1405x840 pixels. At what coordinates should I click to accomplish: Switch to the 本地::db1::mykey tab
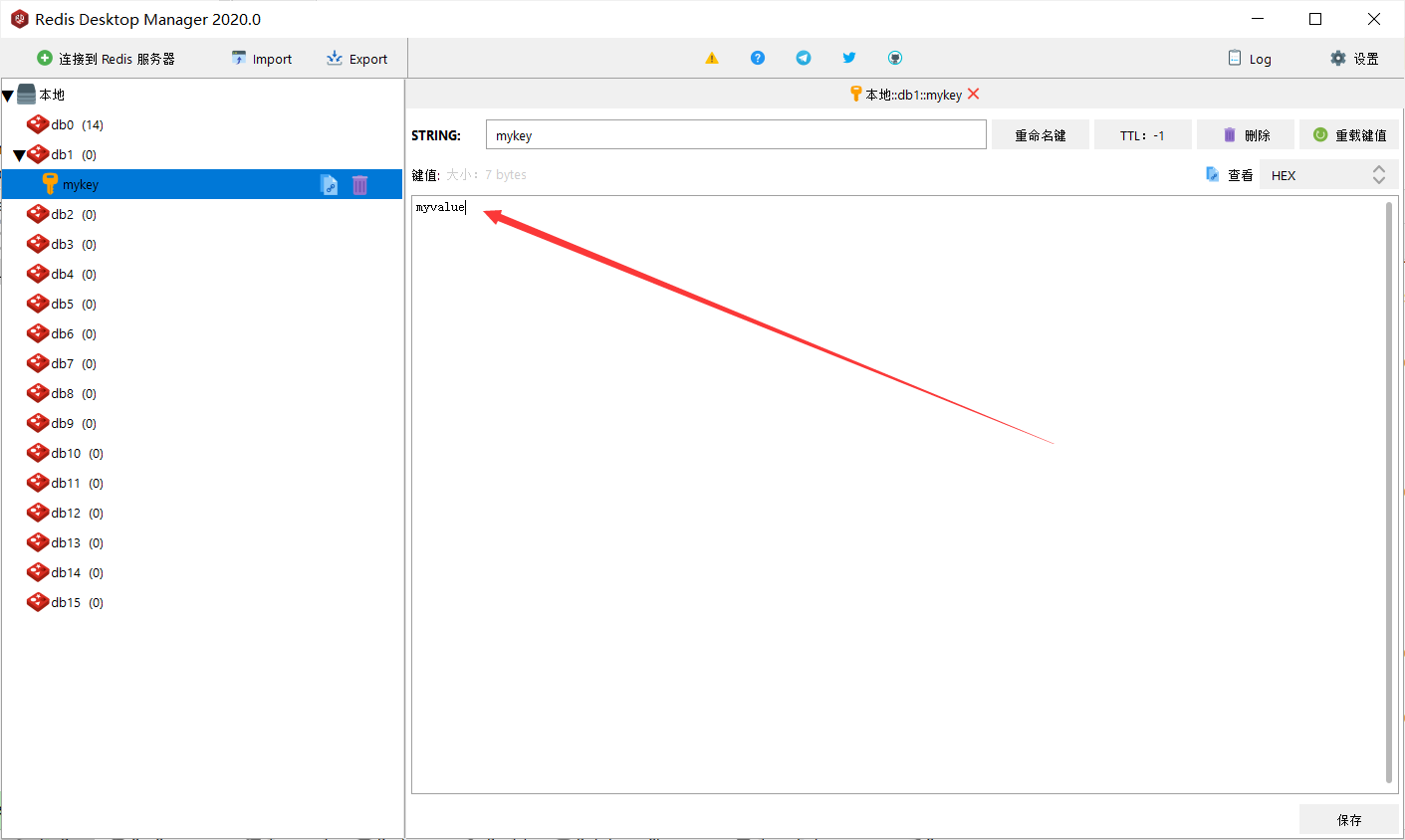click(x=913, y=95)
